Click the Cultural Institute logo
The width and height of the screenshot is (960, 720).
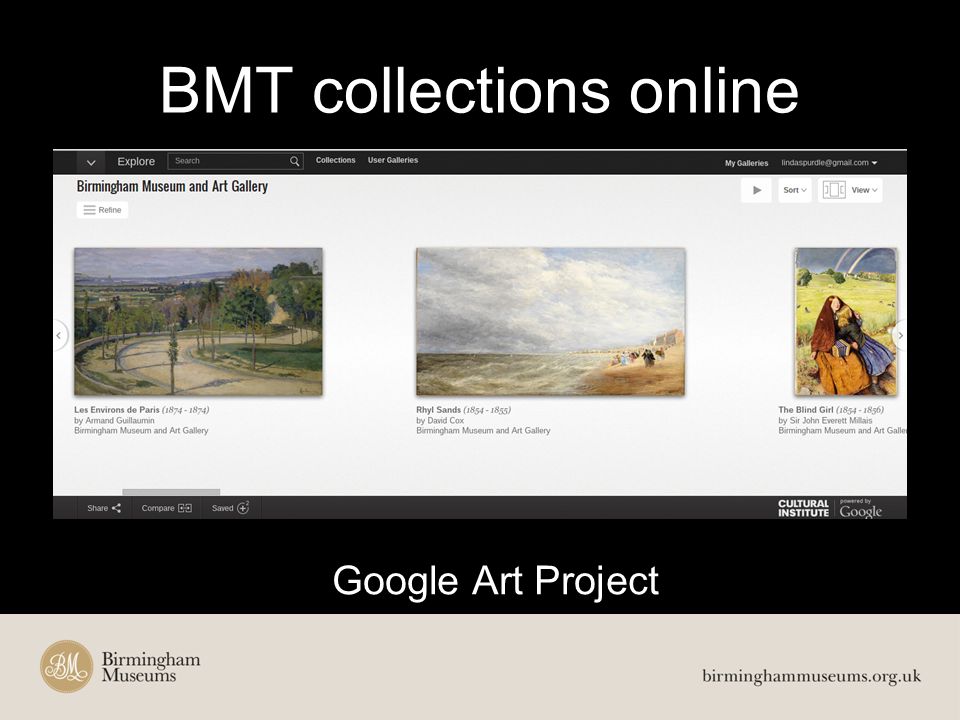coord(803,508)
